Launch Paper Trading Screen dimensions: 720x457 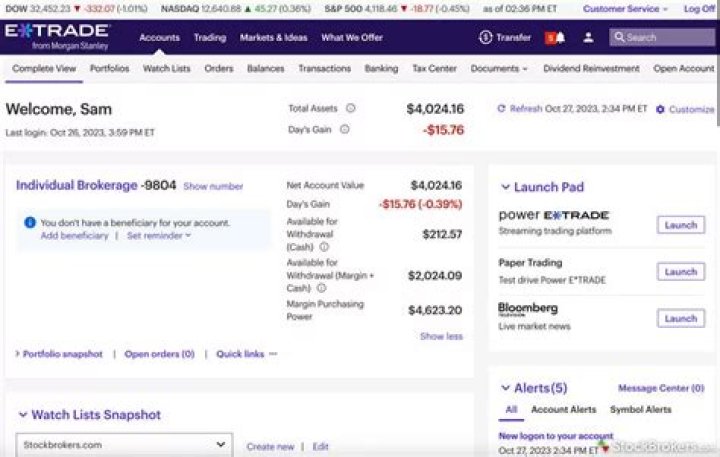click(681, 272)
